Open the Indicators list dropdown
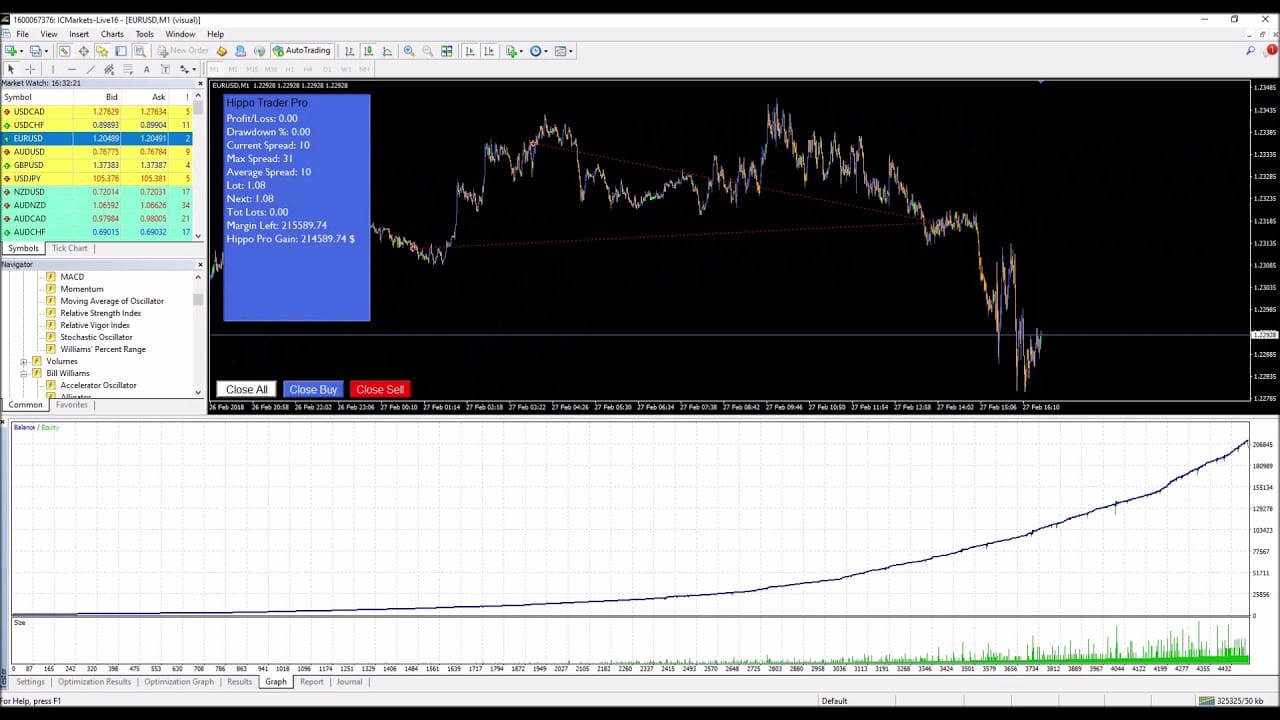The image size is (1280, 720). [514, 51]
